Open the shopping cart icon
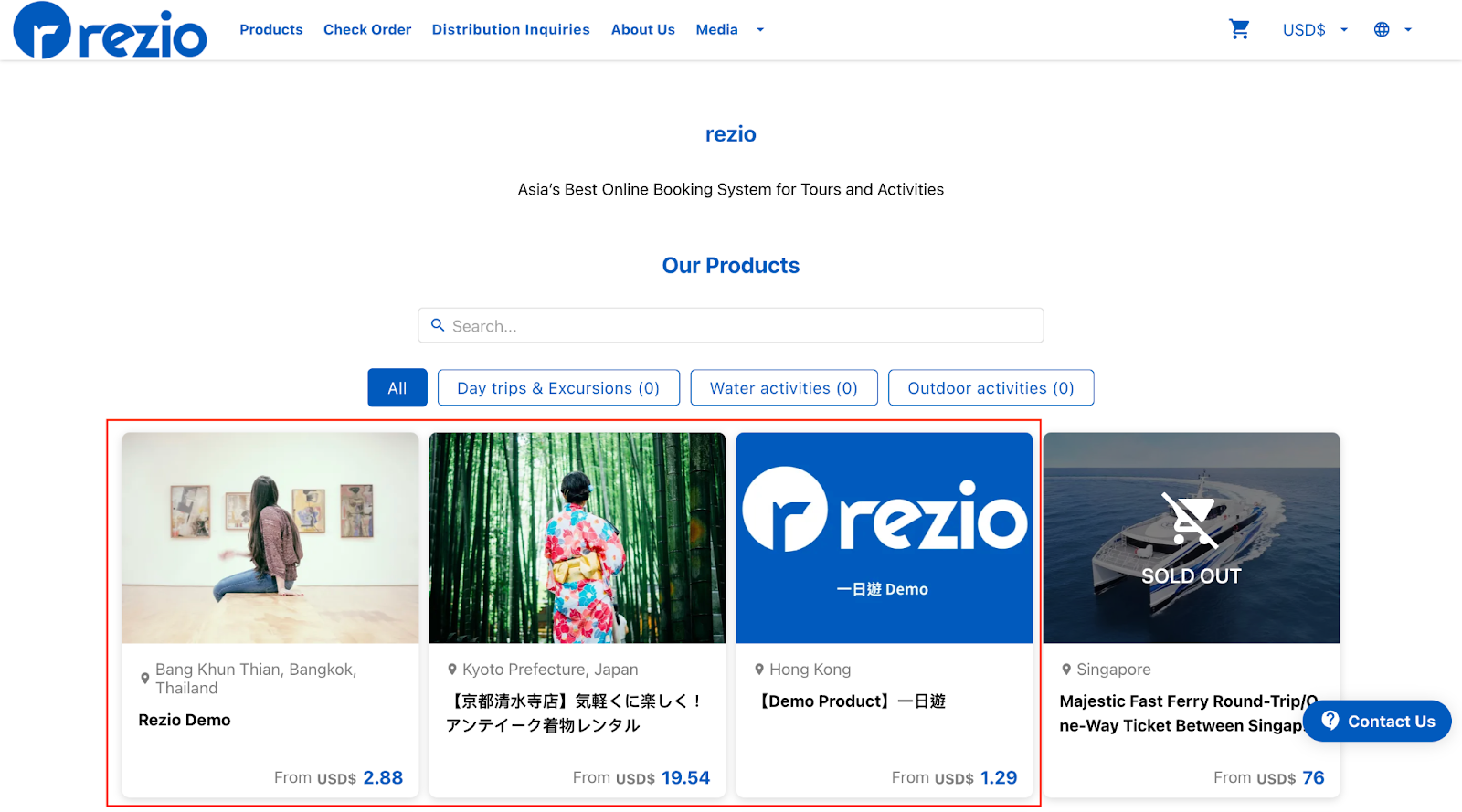 1239,29
